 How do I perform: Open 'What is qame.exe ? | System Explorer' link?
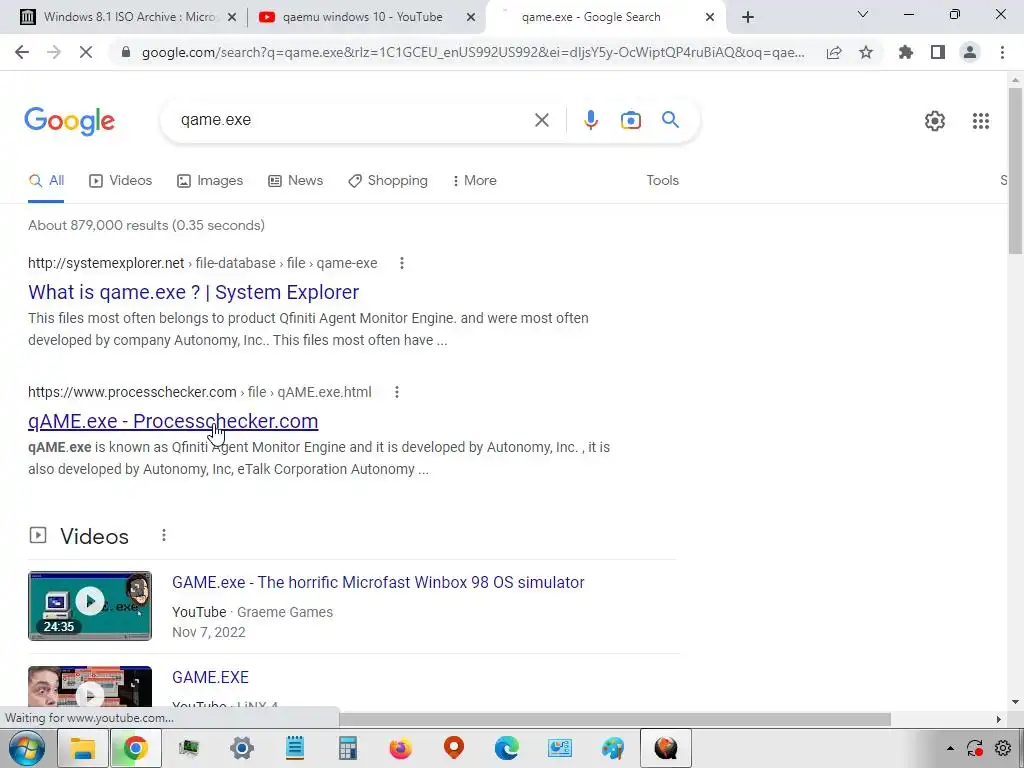coord(193,292)
